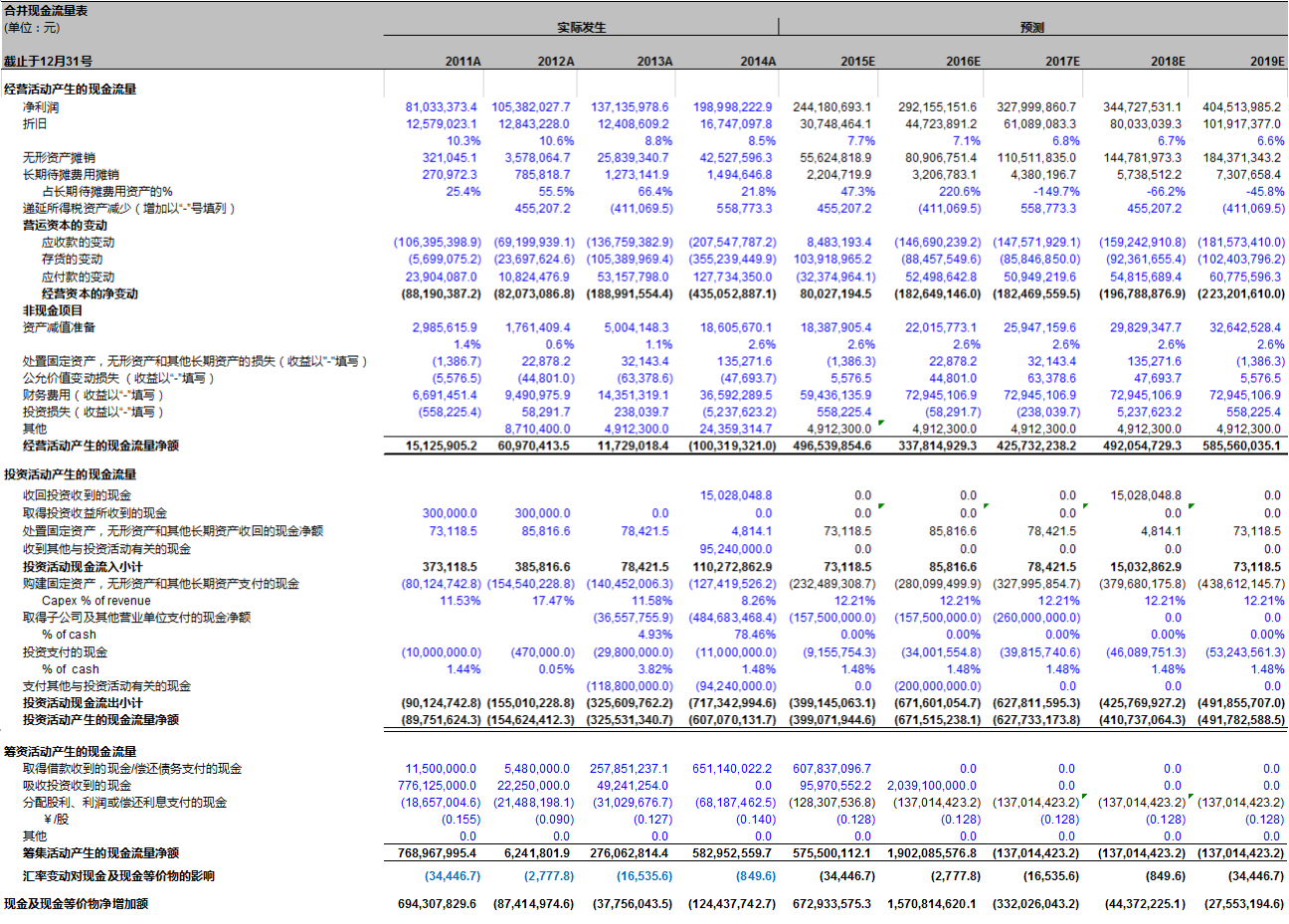Click the Capex % of revenue label
Screen dimensions: 1289x924
[x=96, y=601]
